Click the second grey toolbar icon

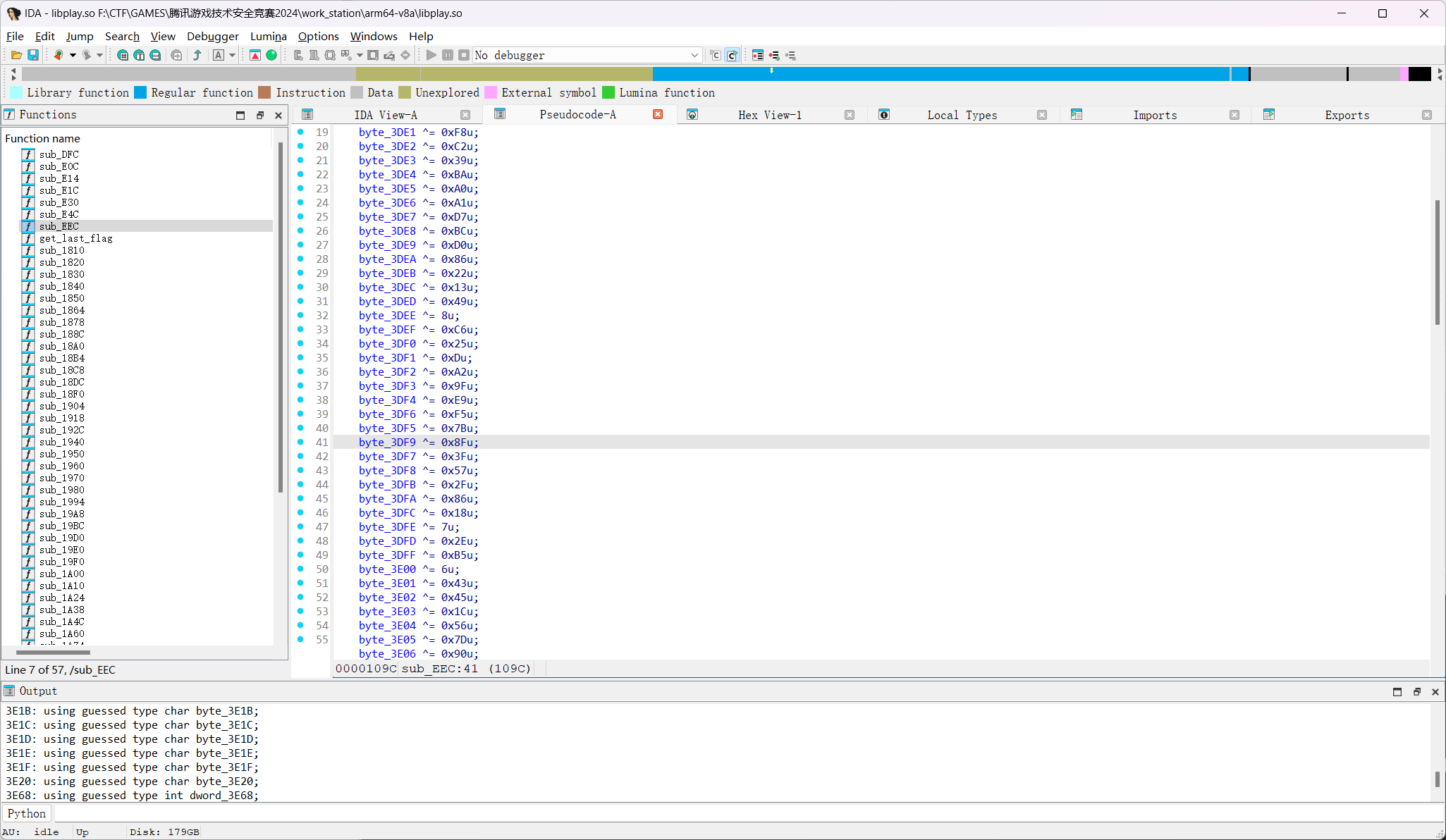click(x=314, y=55)
